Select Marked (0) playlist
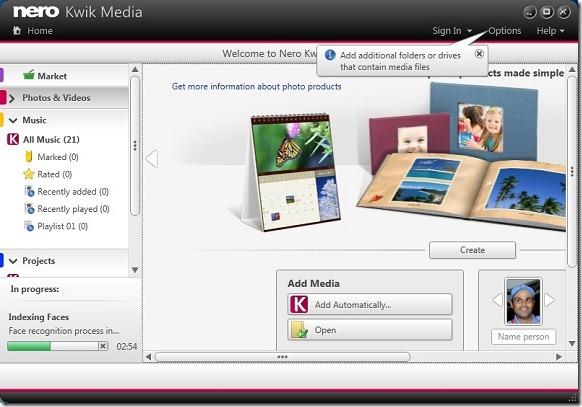This screenshot has width=582, height=407. [58, 157]
